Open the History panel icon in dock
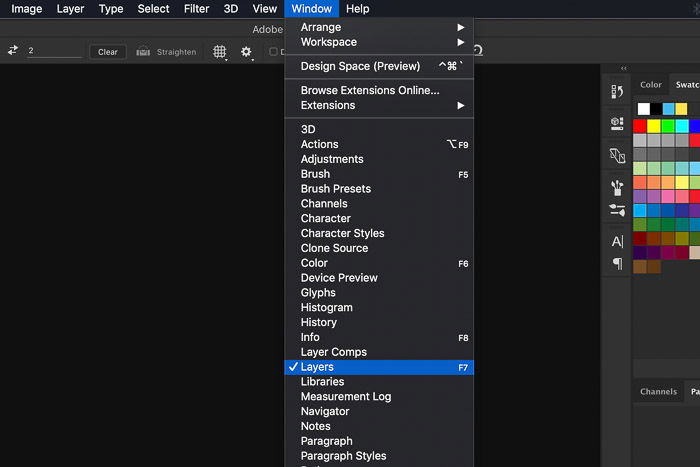Screen dimensions: 700x467 point(617,92)
